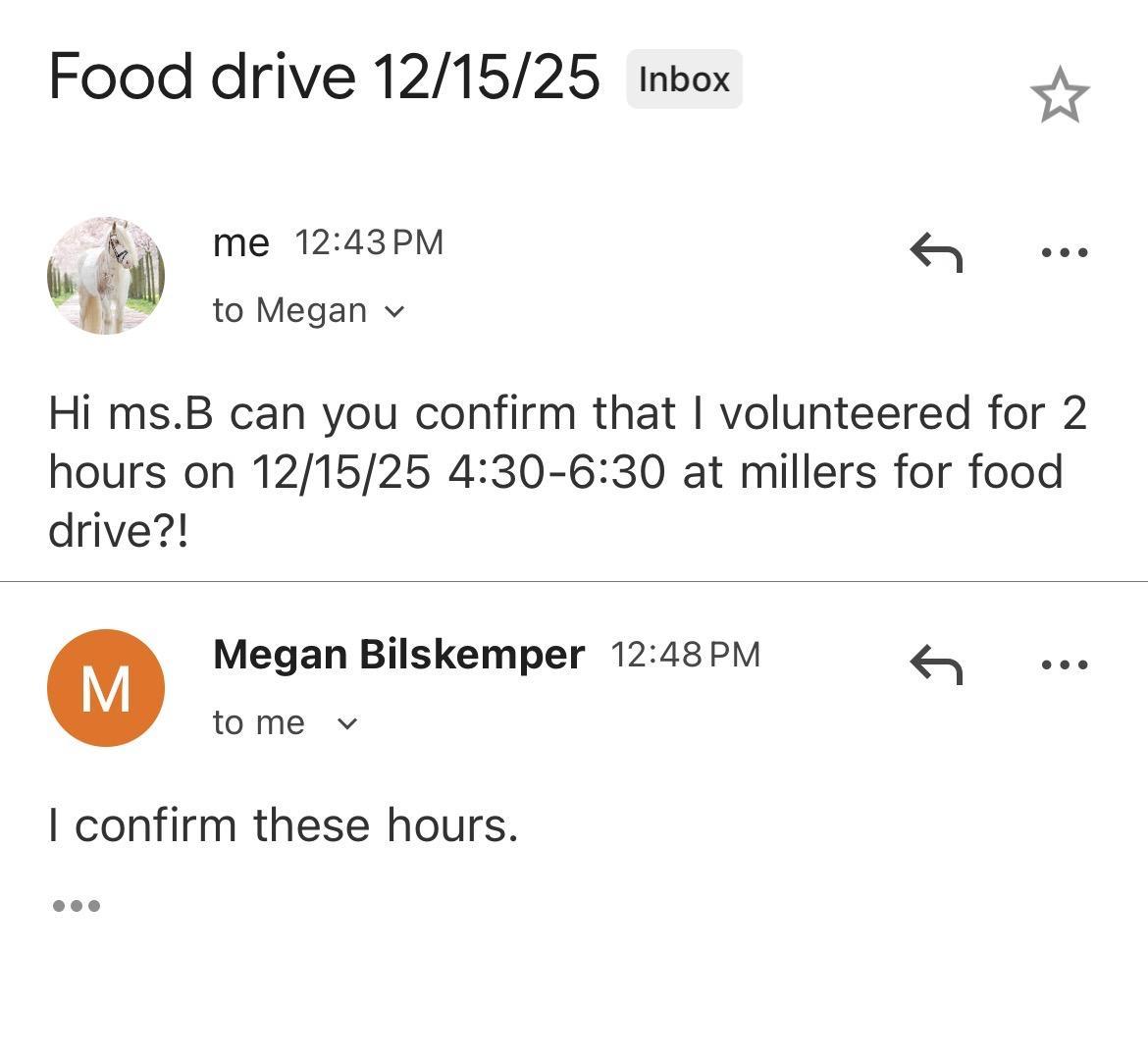Click the "I confirm these hours." message body
The image size is (1148, 1062).
coord(283,824)
